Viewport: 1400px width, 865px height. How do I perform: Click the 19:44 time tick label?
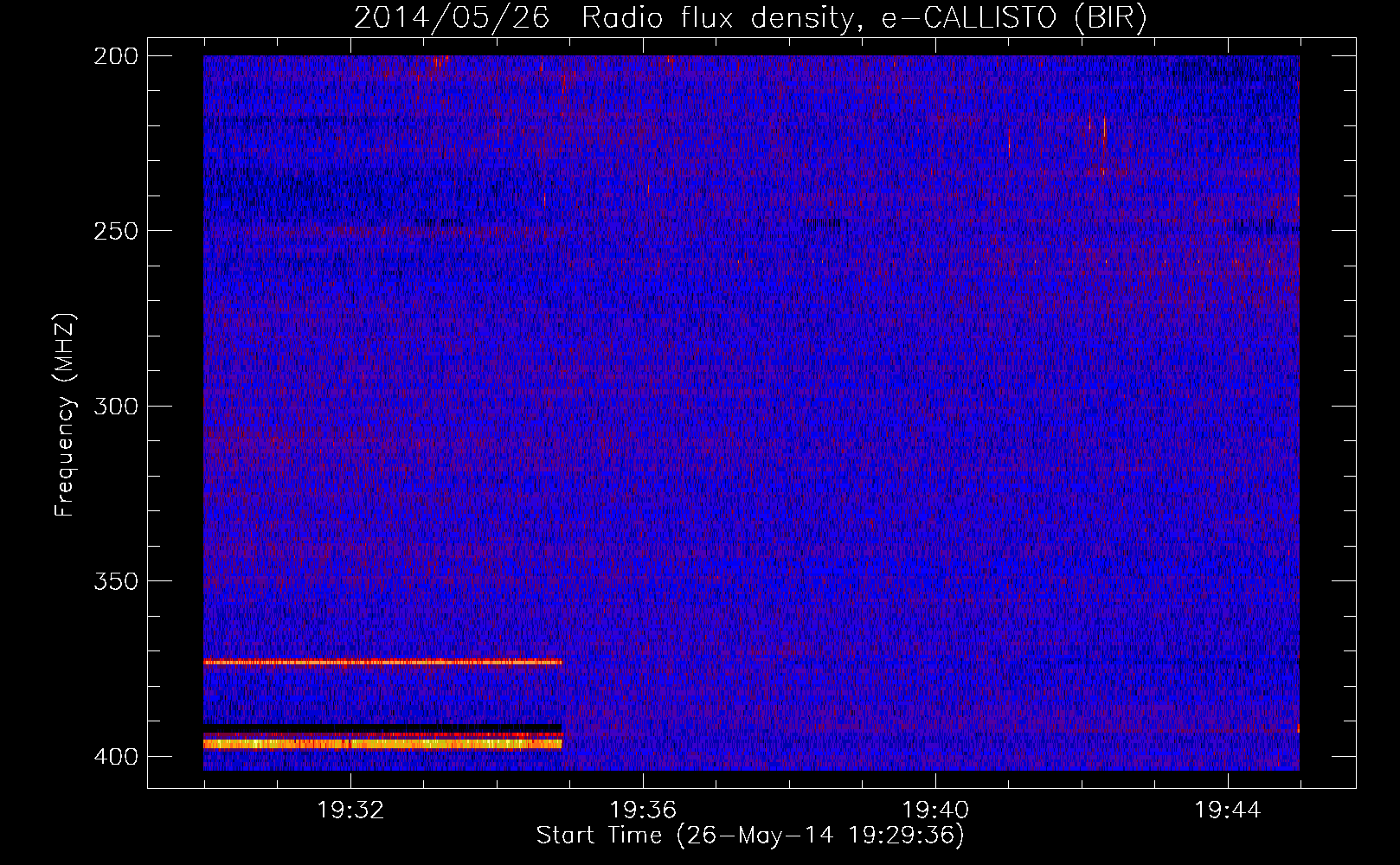[1228, 811]
